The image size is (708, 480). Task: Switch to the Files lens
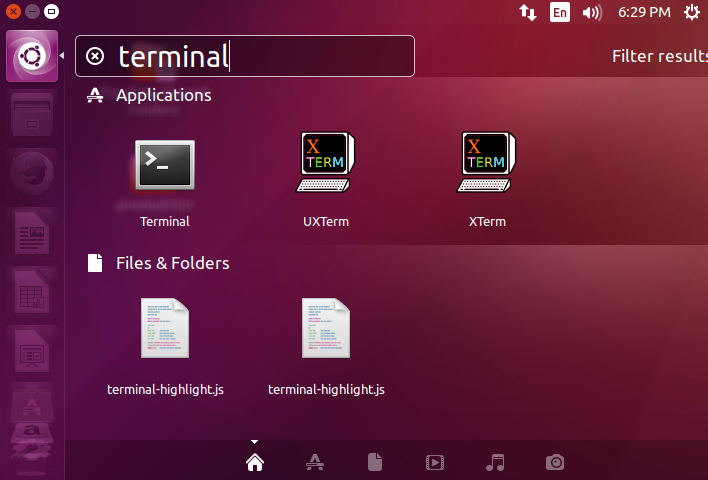[375, 462]
